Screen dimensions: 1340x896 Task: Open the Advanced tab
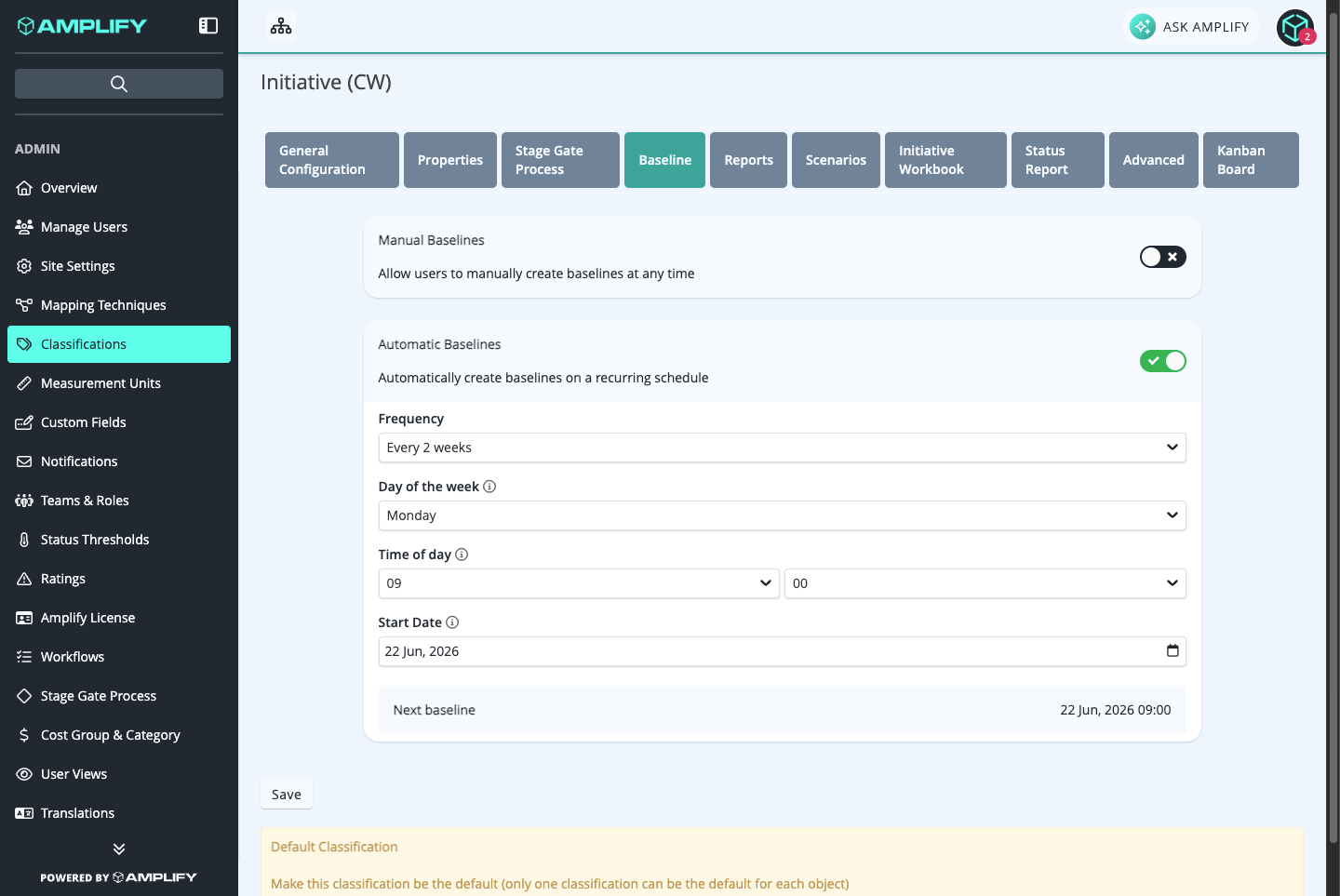click(x=1154, y=160)
